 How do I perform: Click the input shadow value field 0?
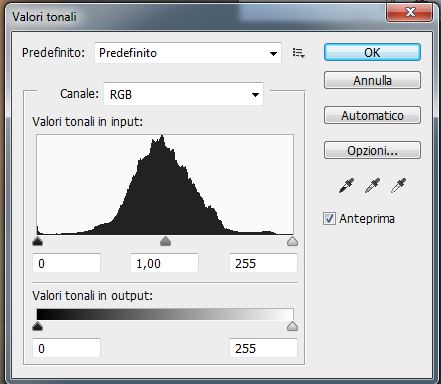(x=66, y=263)
